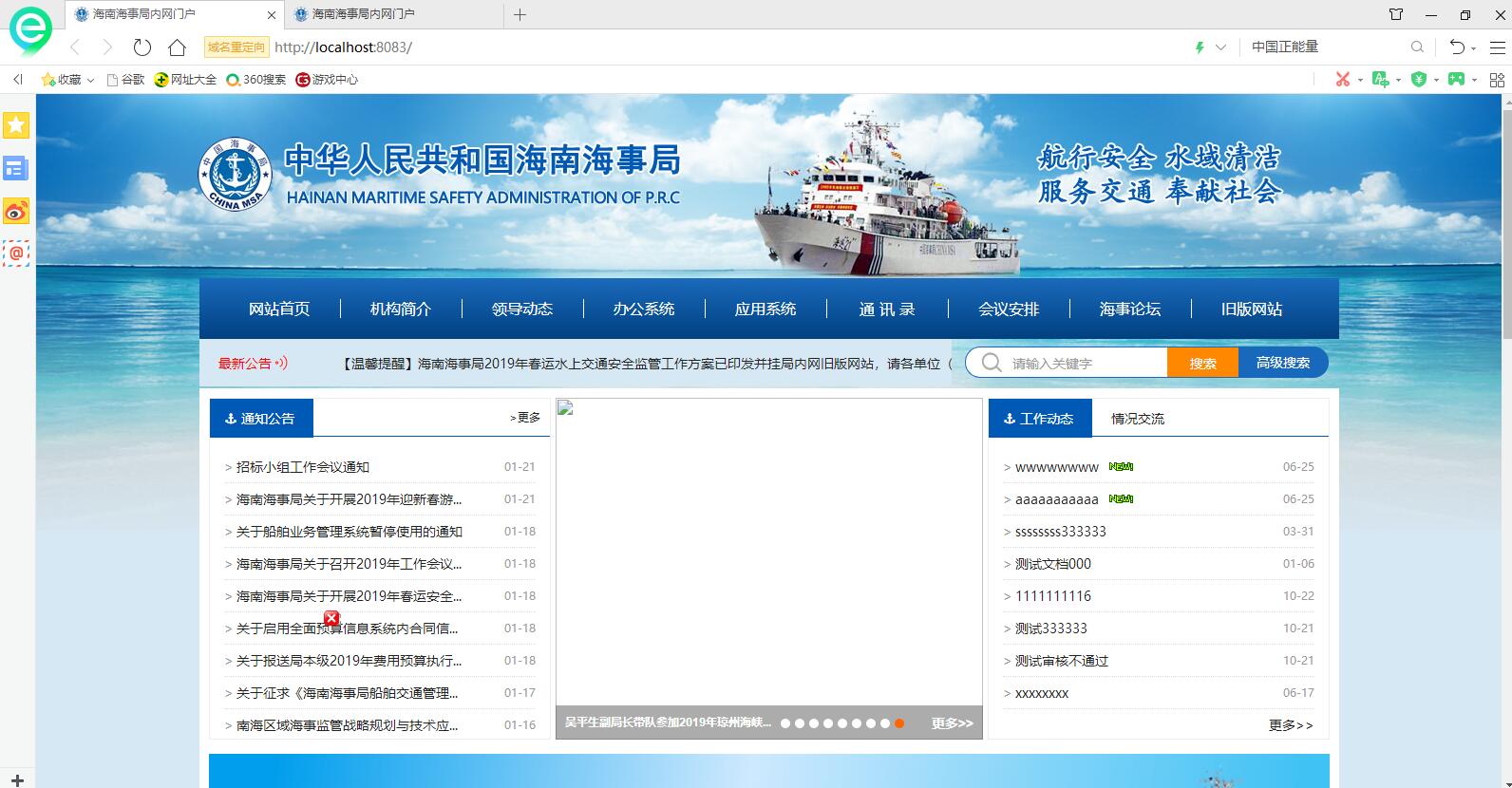Open sidebar favorites star icon
The image size is (1512, 788).
[x=16, y=125]
